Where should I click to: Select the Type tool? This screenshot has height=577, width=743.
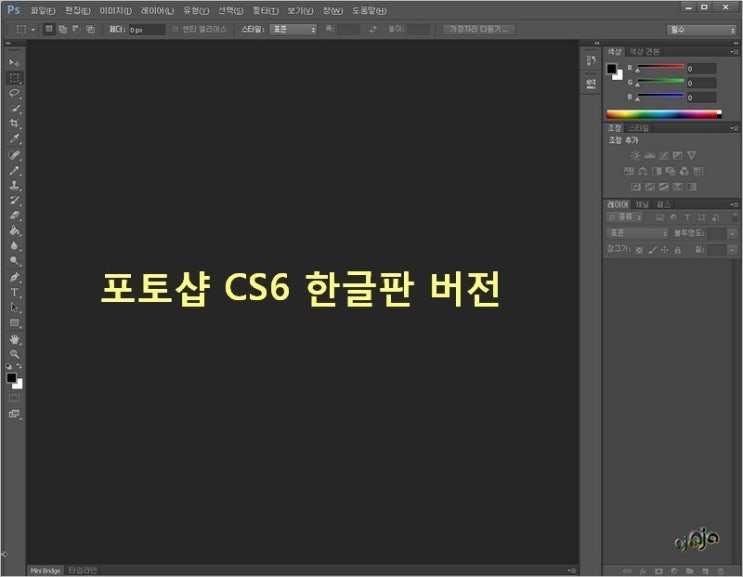pyautogui.click(x=14, y=292)
